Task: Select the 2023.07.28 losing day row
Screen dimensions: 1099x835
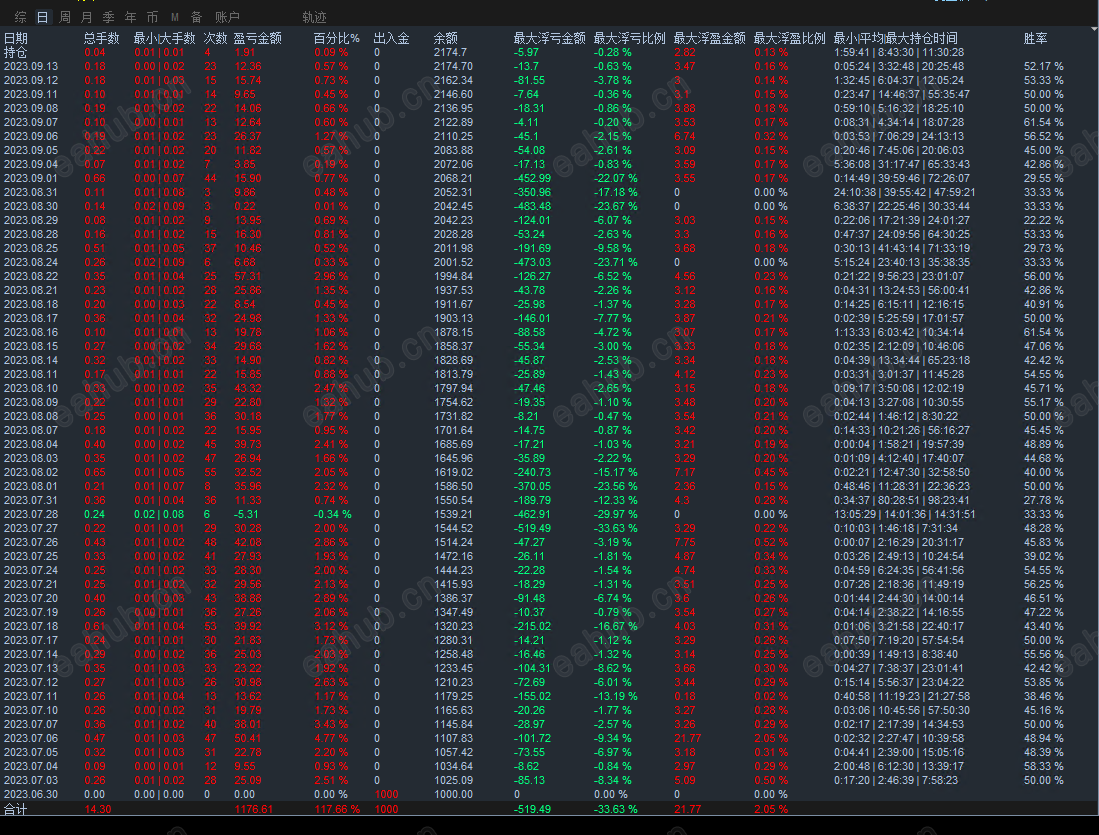Action: click(x=550, y=515)
